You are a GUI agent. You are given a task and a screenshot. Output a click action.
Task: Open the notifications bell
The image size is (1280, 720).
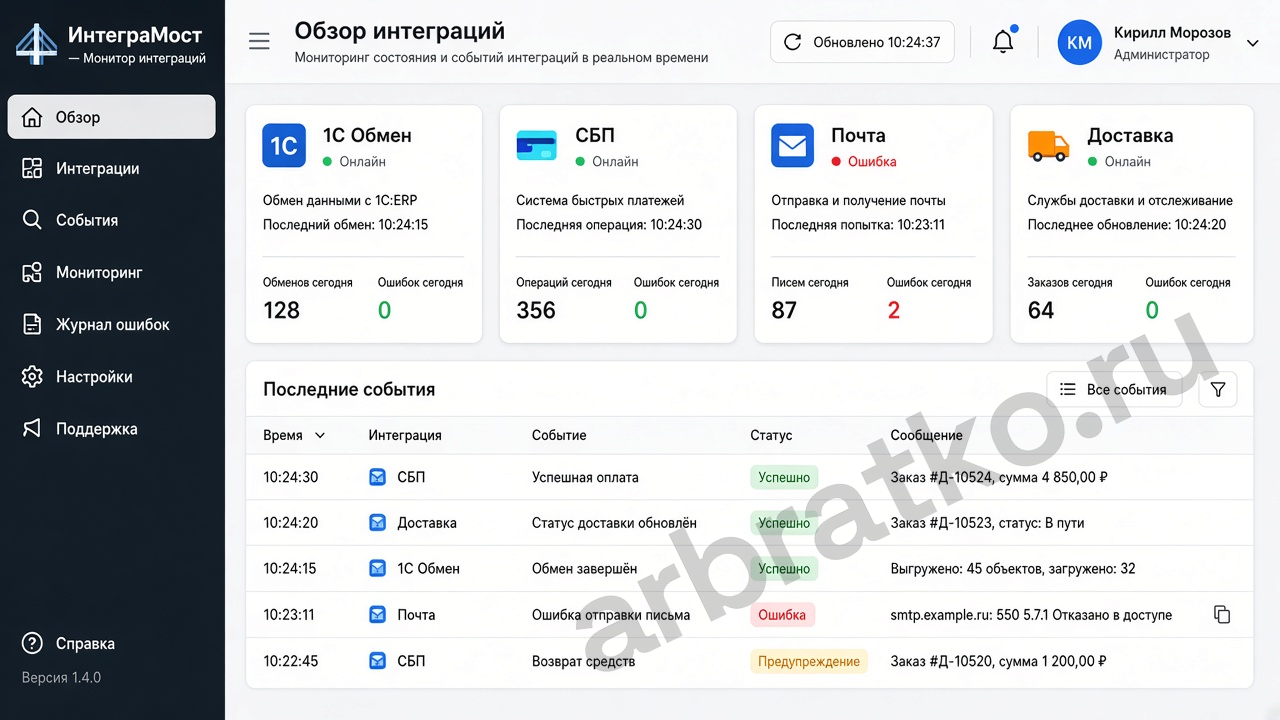click(x=1003, y=42)
